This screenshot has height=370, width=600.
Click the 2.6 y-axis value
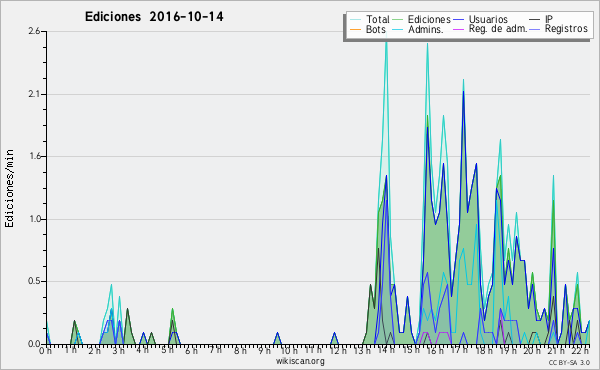coord(34,31)
